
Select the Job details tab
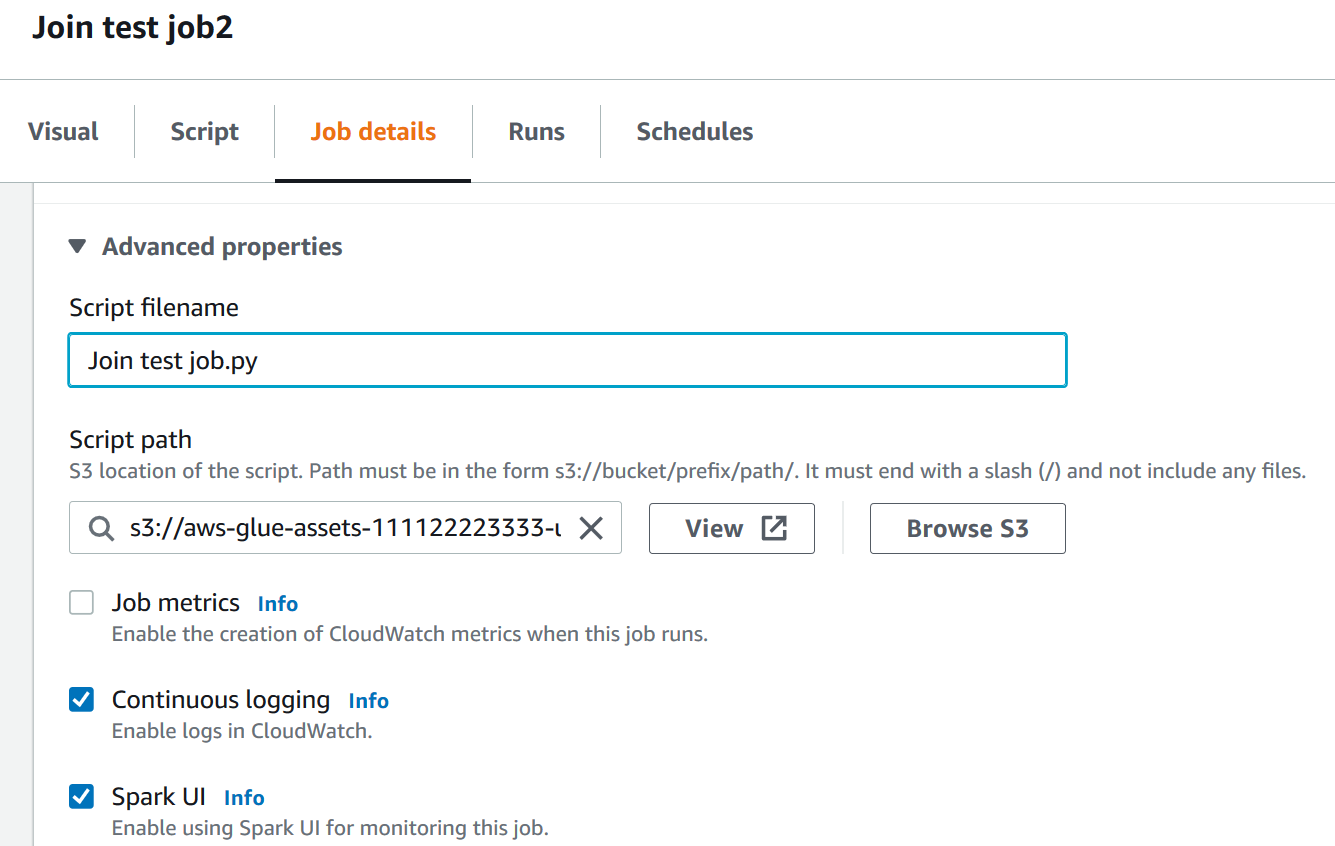point(373,131)
